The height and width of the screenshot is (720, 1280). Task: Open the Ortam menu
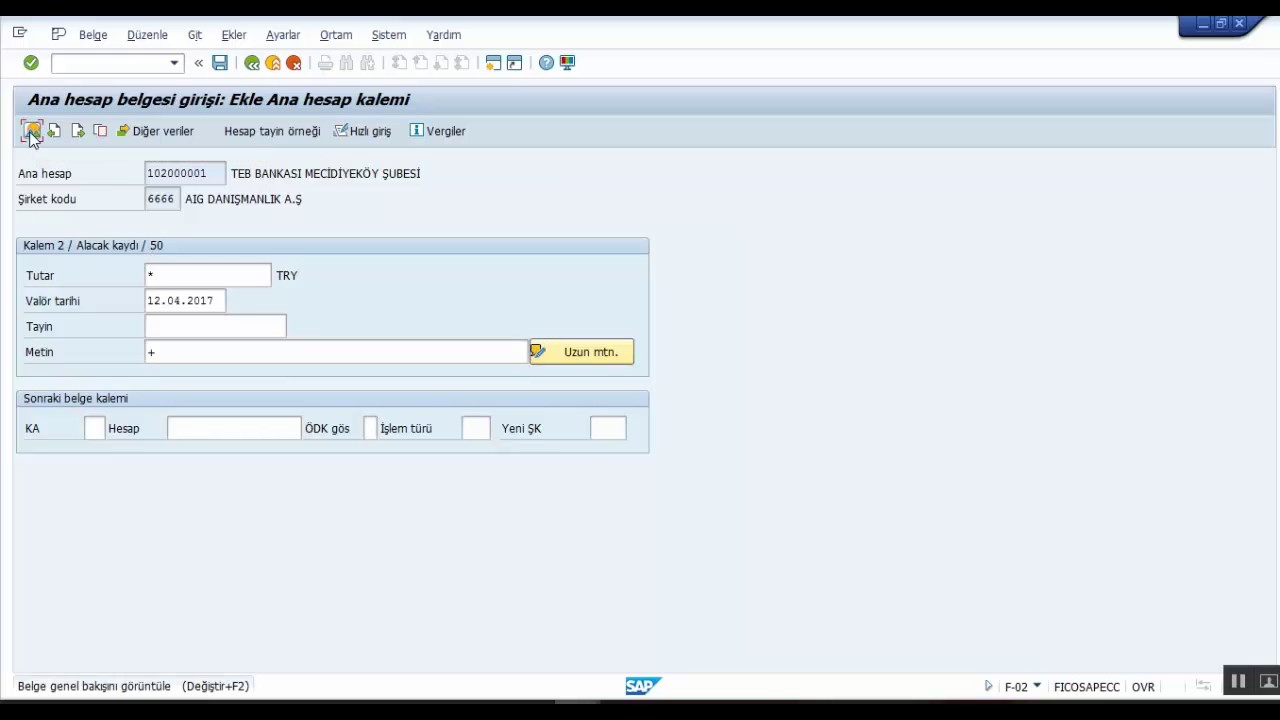pos(336,35)
